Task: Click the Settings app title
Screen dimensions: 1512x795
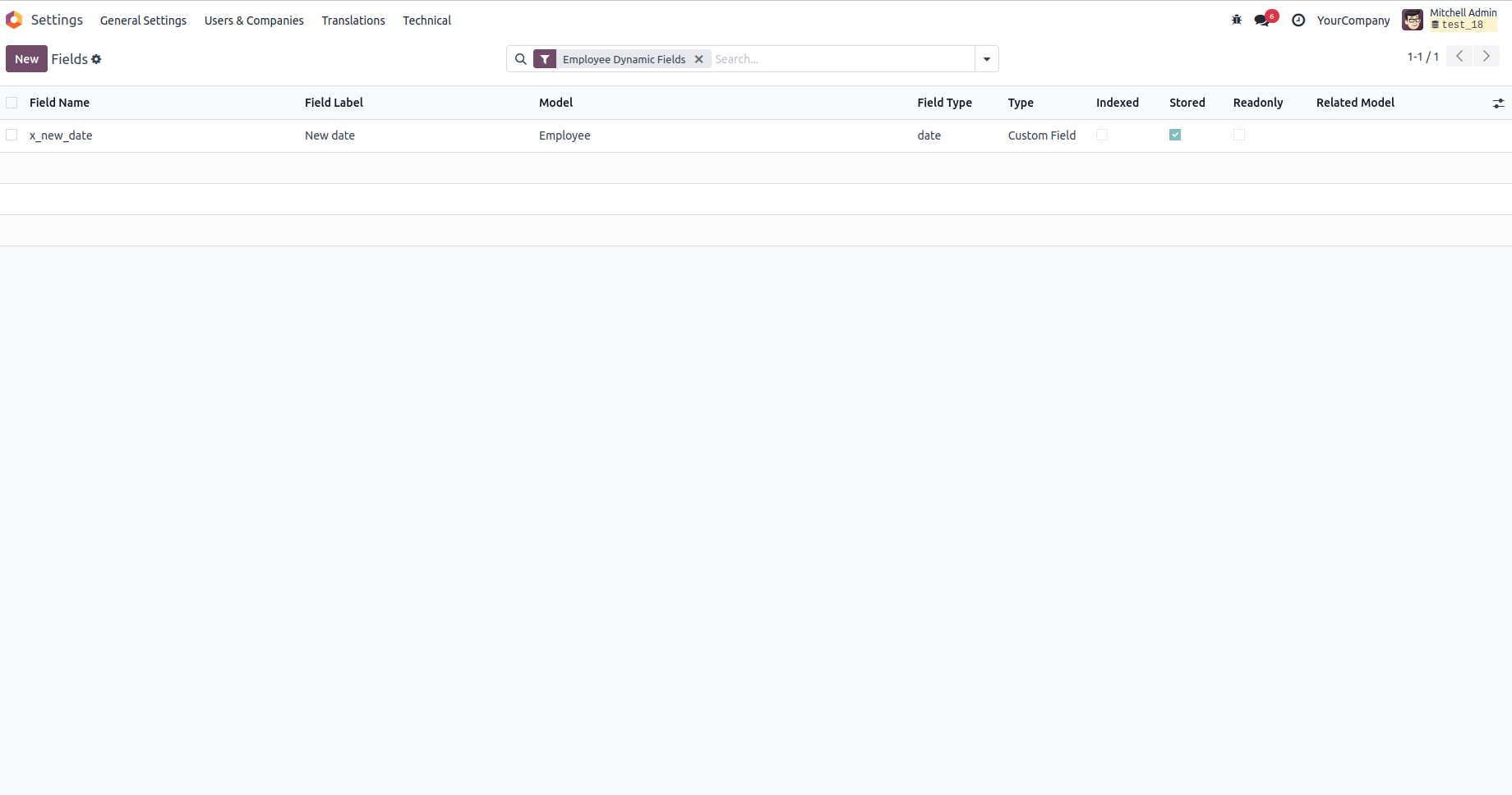Action: (57, 20)
